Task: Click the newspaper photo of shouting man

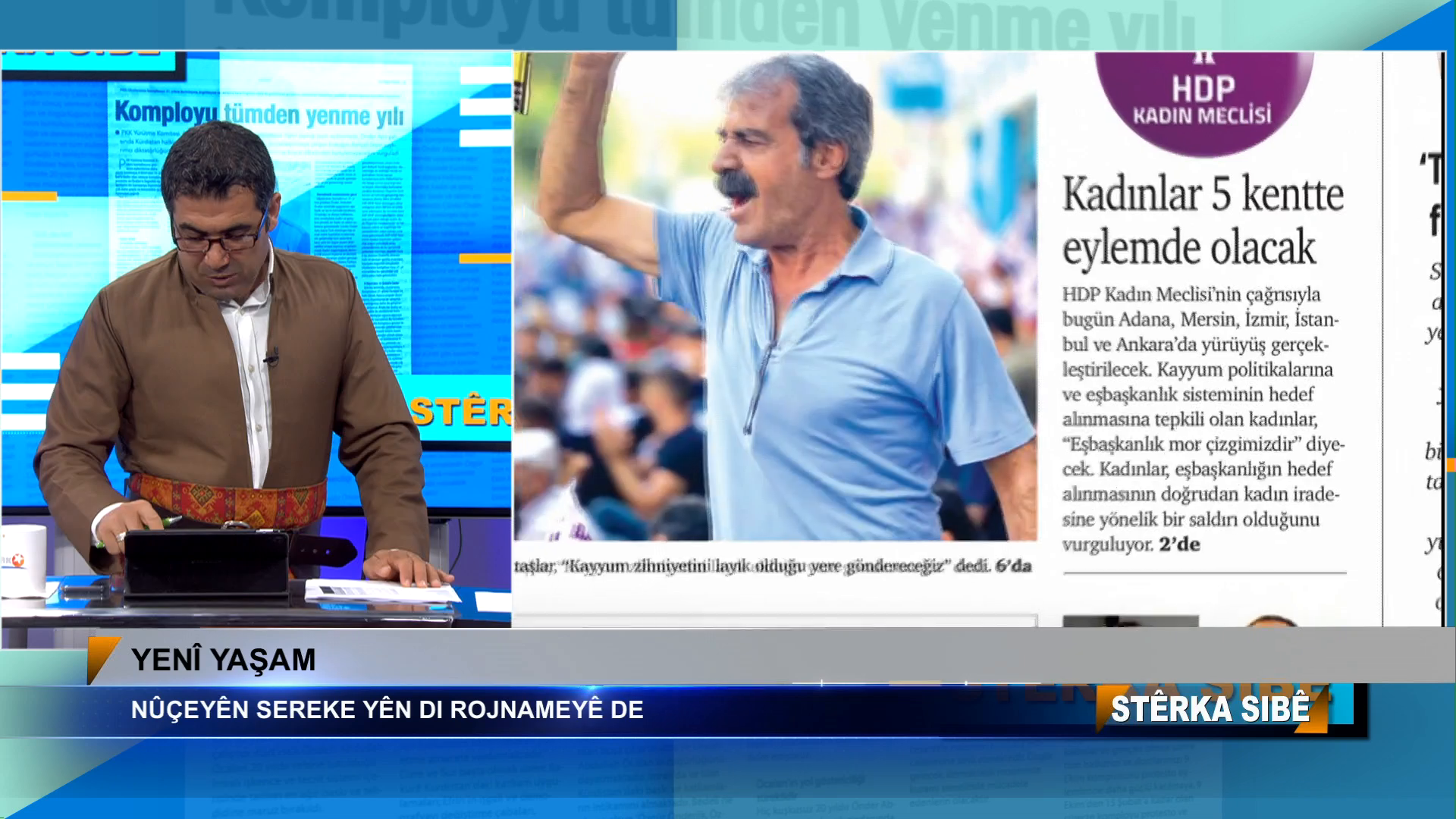Action: coord(775,296)
